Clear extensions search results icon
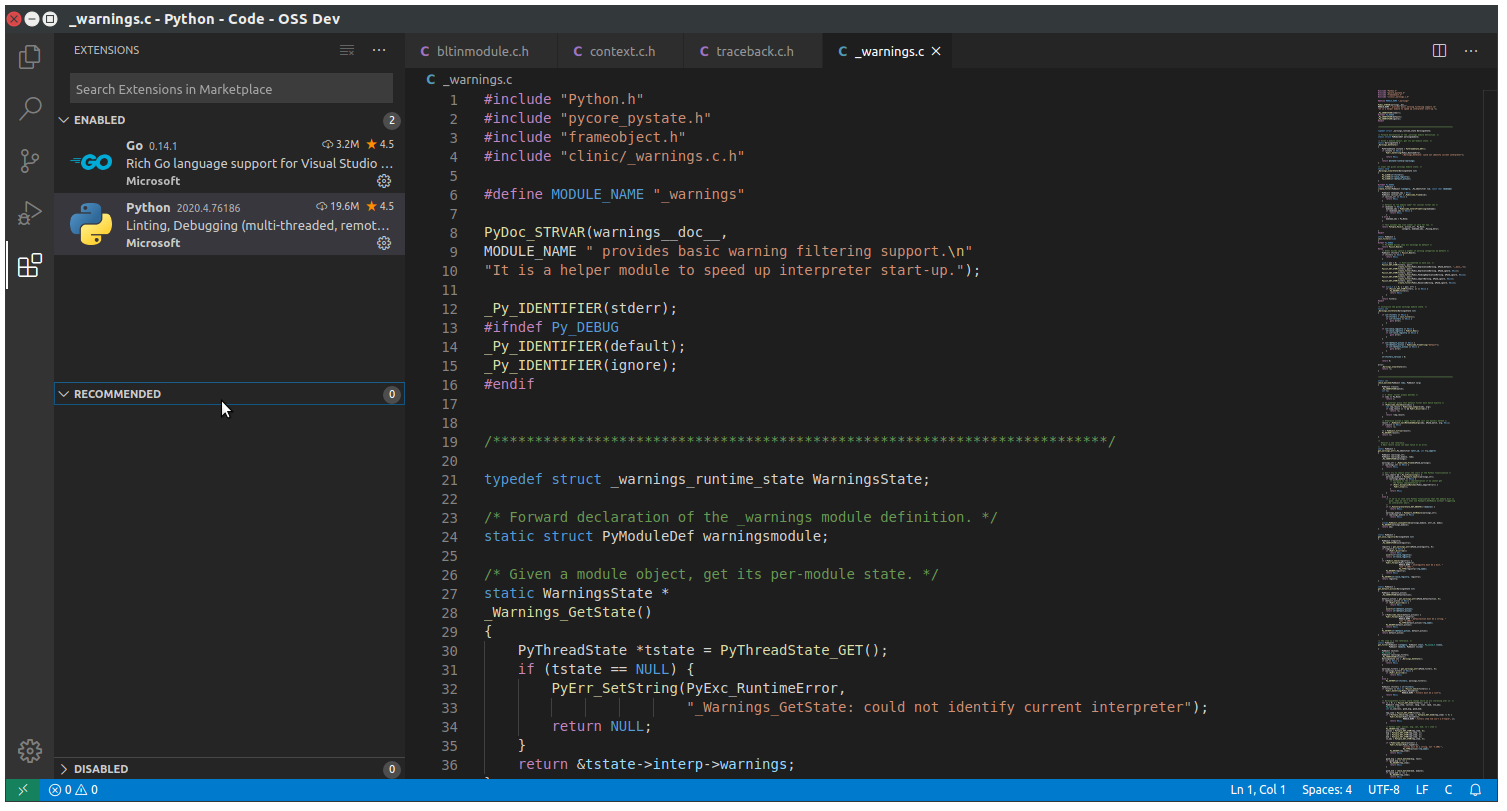The image size is (1507, 811). (347, 50)
